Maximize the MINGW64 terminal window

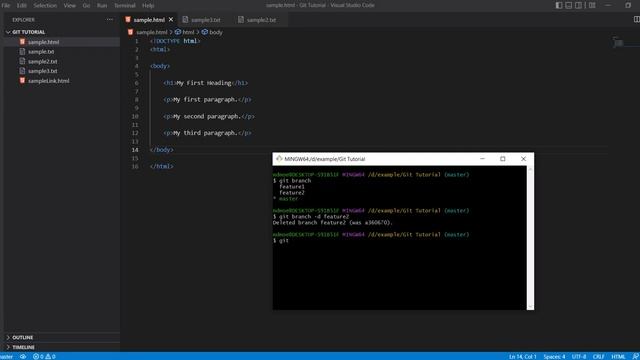click(x=502, y=159)
